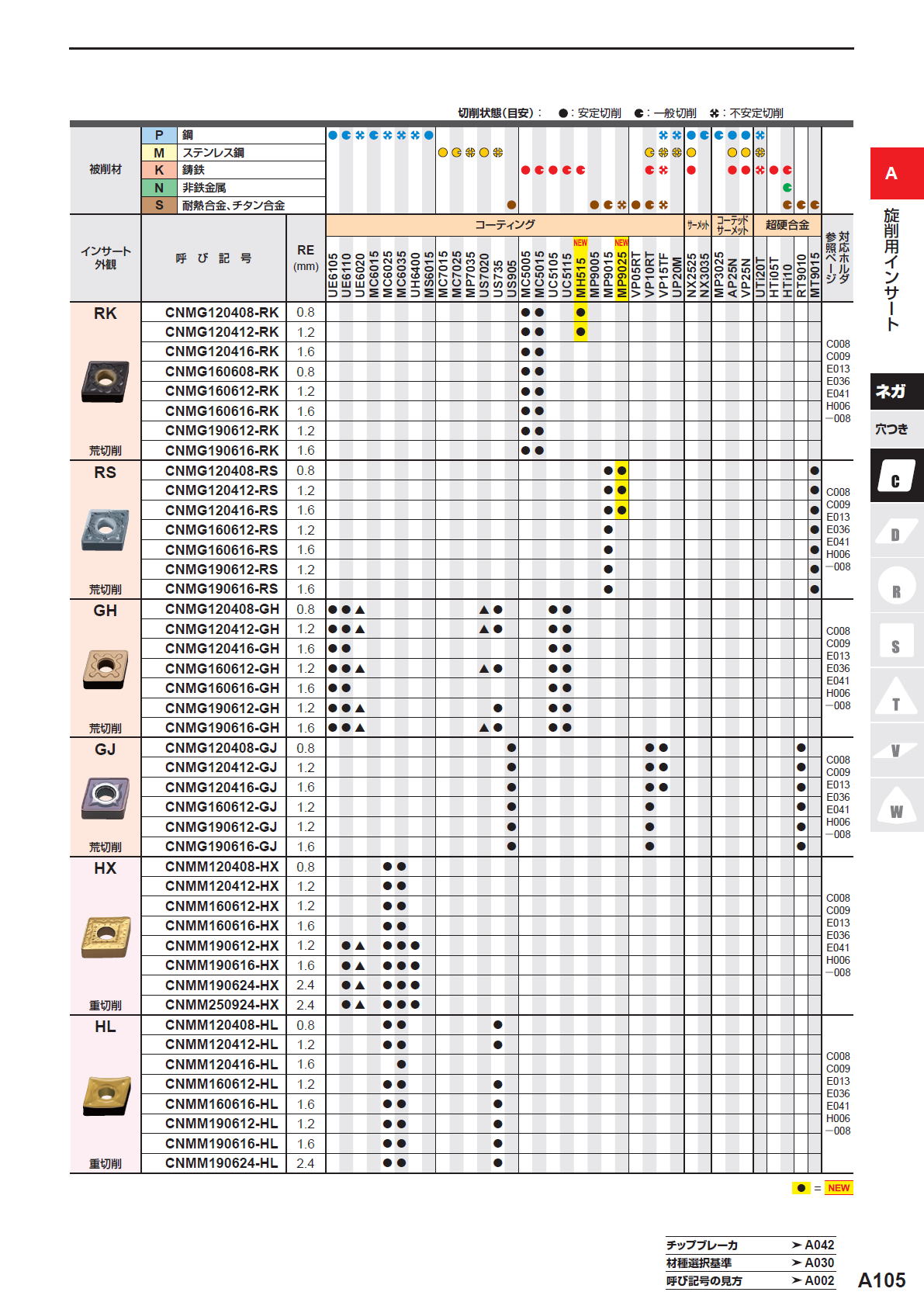Select row CNMM190624-HL
Screen dimensions: 924x1299
tap(481, 1162)
